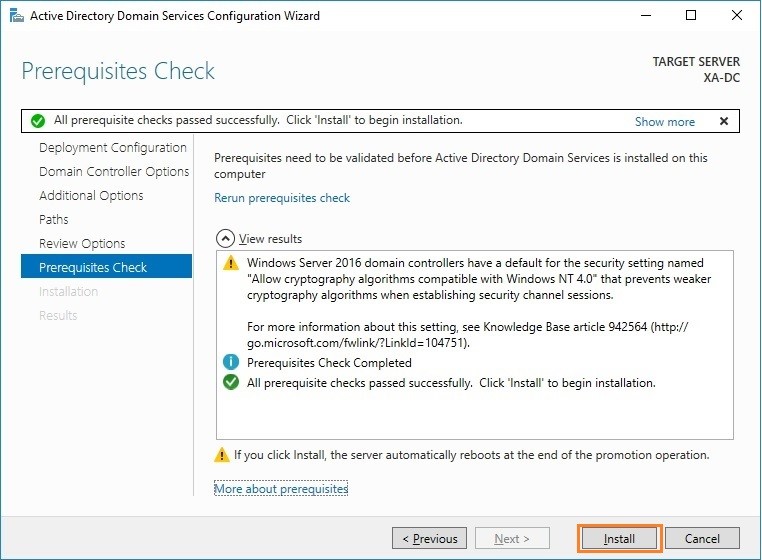The width and height of the screenshot is (762, 560).
Task: Select highlighted Prerequisites Check step
Action: coord(106,266)
